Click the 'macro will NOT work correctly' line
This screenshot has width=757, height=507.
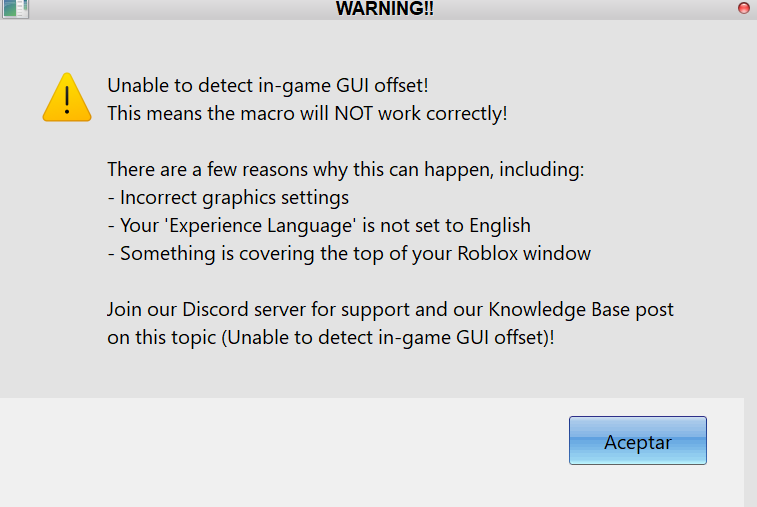[x=307, y=113]
